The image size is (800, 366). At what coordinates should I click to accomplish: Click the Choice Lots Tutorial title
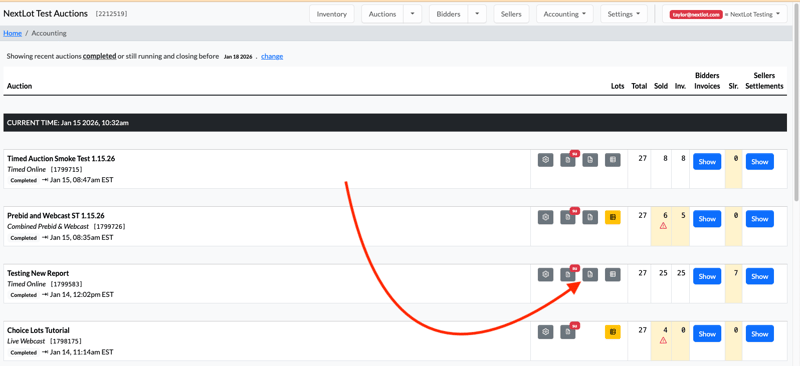tap(38, 330)
